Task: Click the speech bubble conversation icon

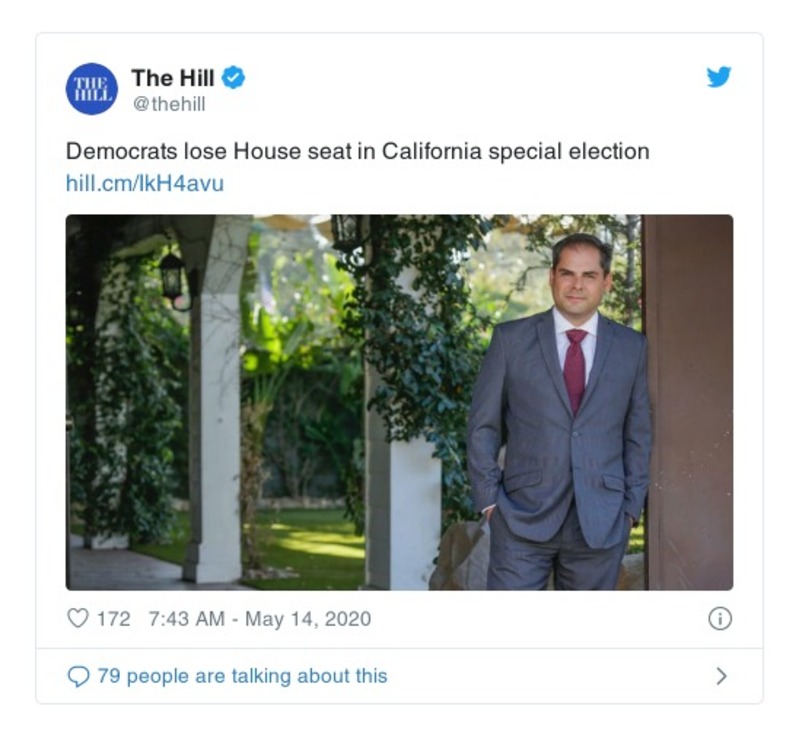Action: click(78, 677)
